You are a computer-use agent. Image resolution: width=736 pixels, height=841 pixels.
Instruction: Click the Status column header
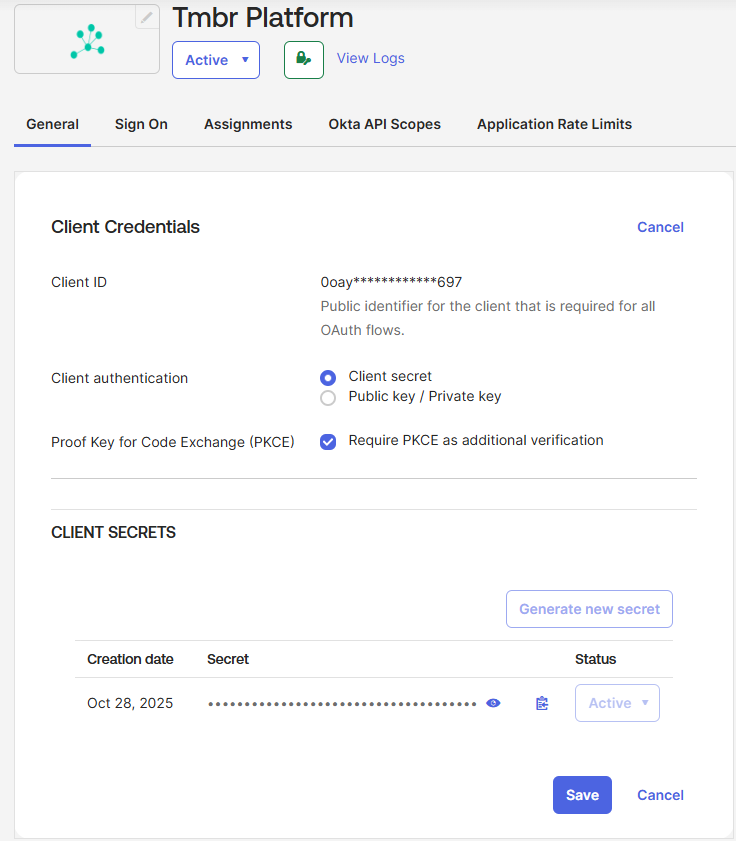click(595, 659)
